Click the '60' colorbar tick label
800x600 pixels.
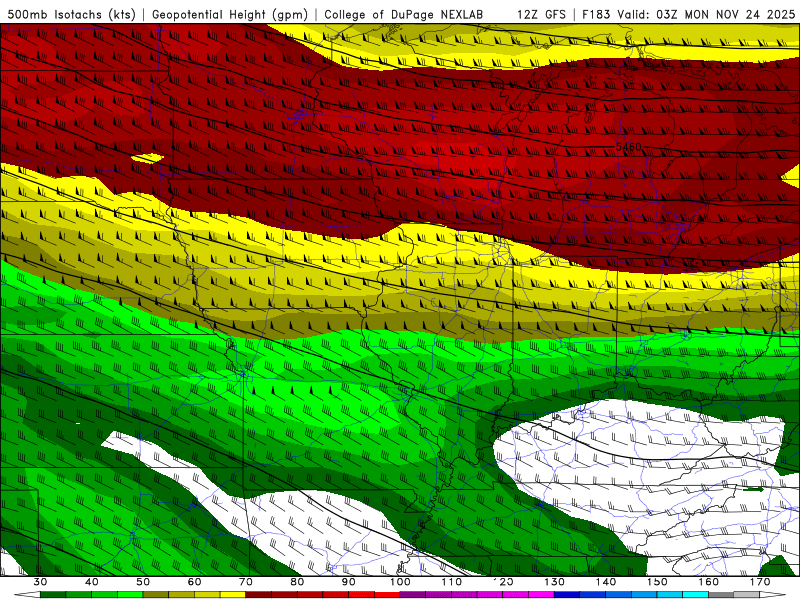point(194,582)
